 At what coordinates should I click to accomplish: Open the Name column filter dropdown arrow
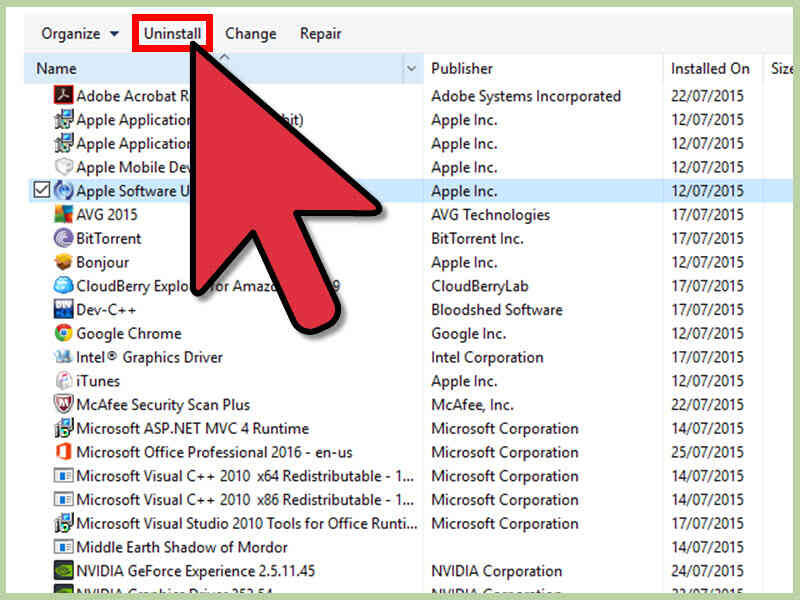click(x=411, y=68)
